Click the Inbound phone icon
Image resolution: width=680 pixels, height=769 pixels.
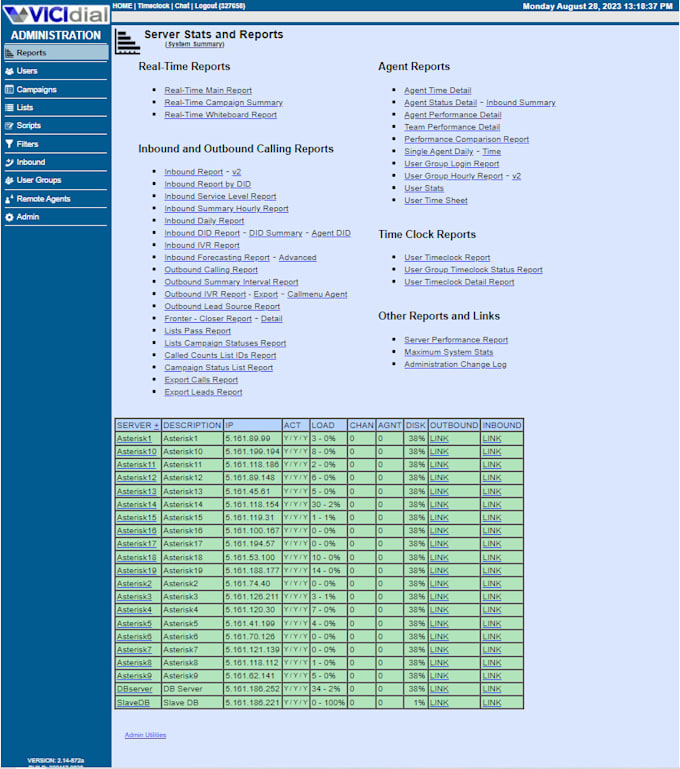click(x=10, y=162)
